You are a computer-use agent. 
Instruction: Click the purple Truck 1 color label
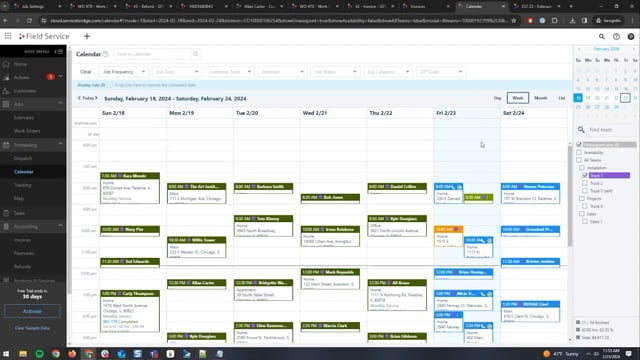point(609,175)
